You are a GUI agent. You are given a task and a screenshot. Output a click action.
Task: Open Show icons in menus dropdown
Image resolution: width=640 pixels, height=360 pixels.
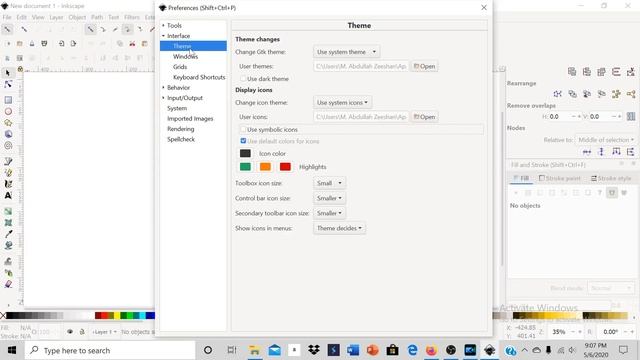coord(339,228)
